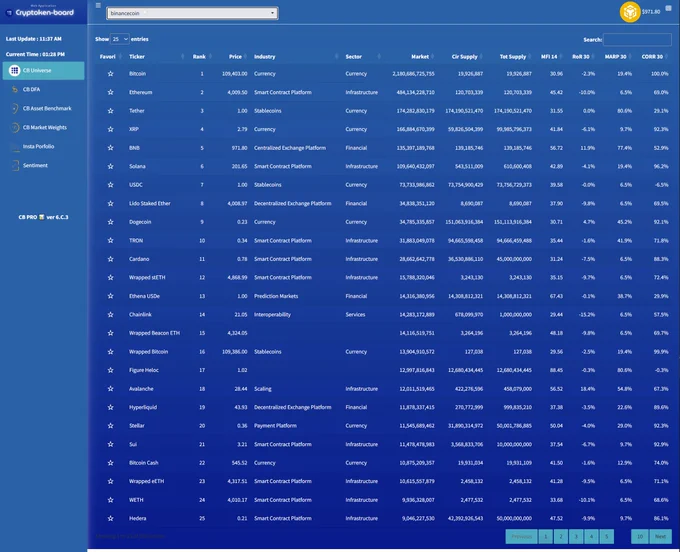Favorite the USDC row
The height and width of the screenshot is (552, 680).
click(111, 185)
